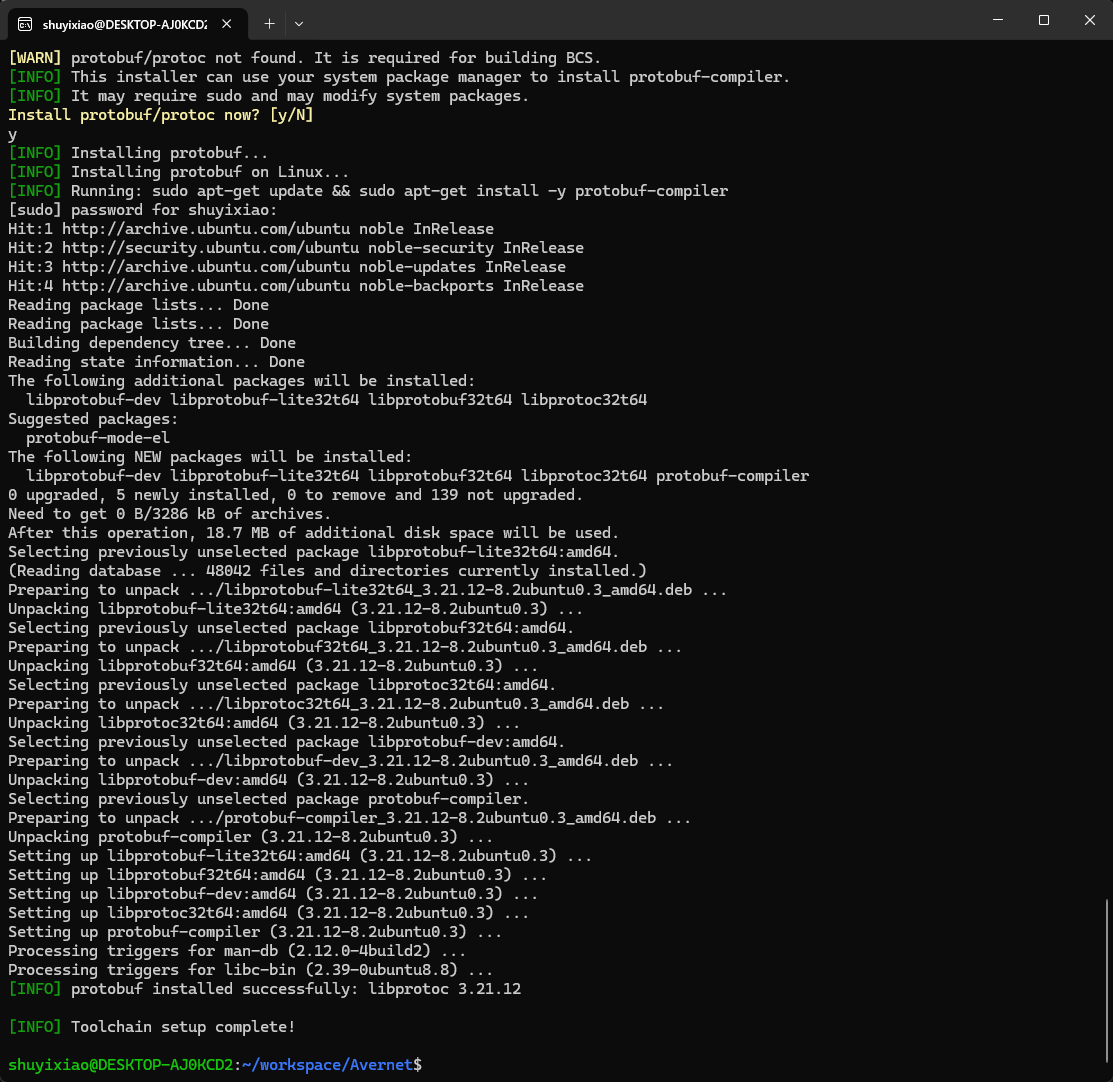This screenshot has width=1113, height=1082.
Task: Click the '[WARN] protobuf/protoc not found' line
Action: [305, 58]
